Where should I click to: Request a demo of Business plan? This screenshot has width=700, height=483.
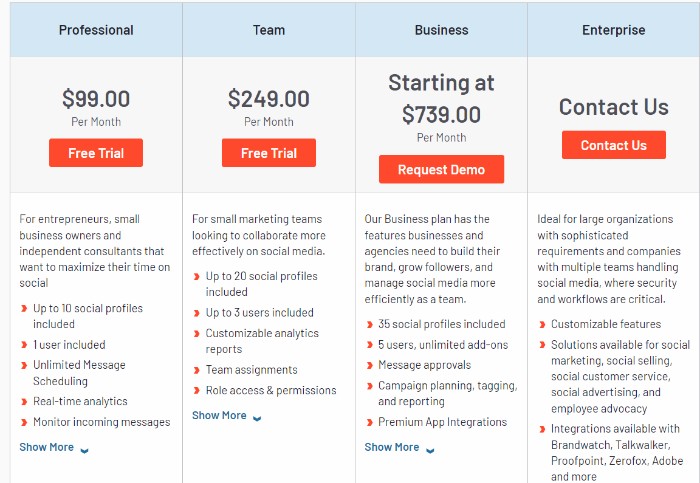(442, 169)
